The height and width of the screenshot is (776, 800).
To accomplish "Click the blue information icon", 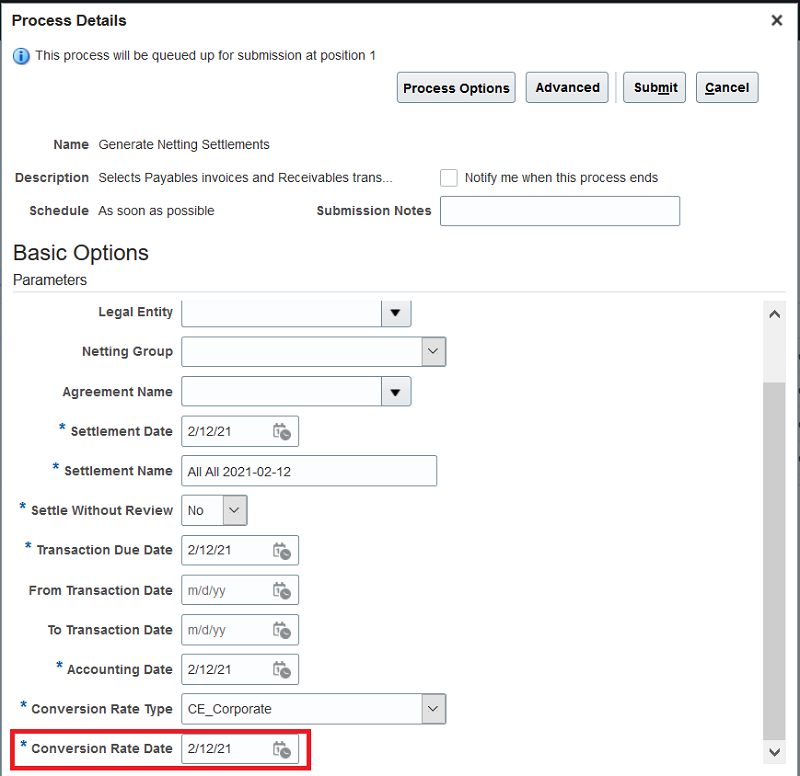I will (x=21, y=56).
